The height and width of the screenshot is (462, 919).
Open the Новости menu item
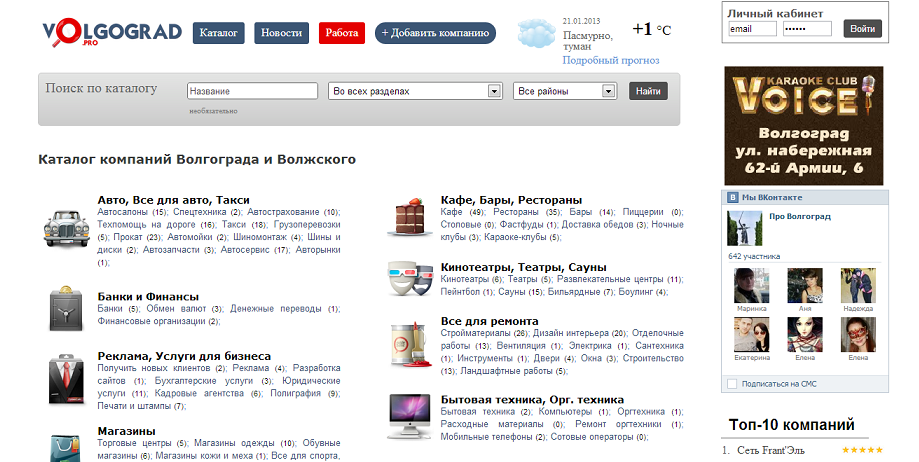point(281,33)
